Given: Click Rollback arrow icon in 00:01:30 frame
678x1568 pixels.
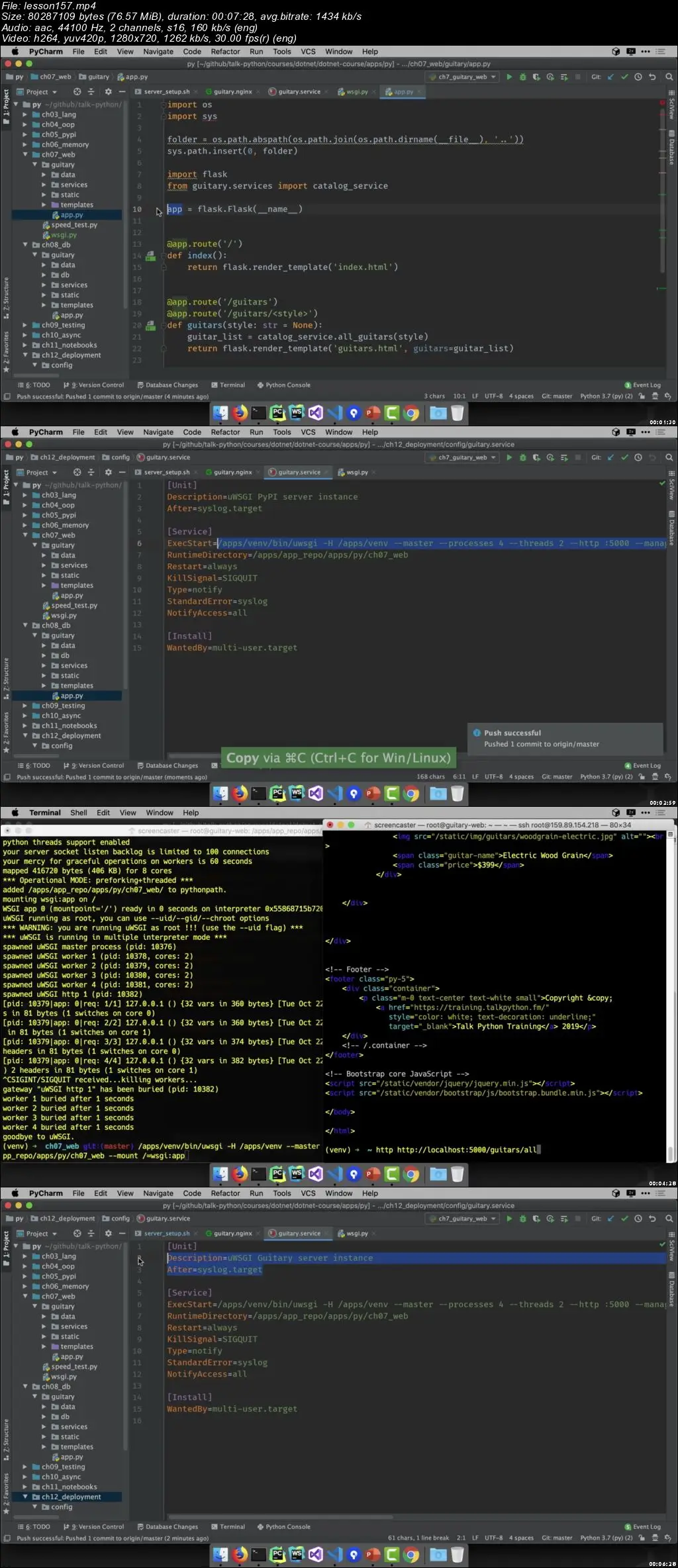Looking at the screenshot, I should point(652,77).
